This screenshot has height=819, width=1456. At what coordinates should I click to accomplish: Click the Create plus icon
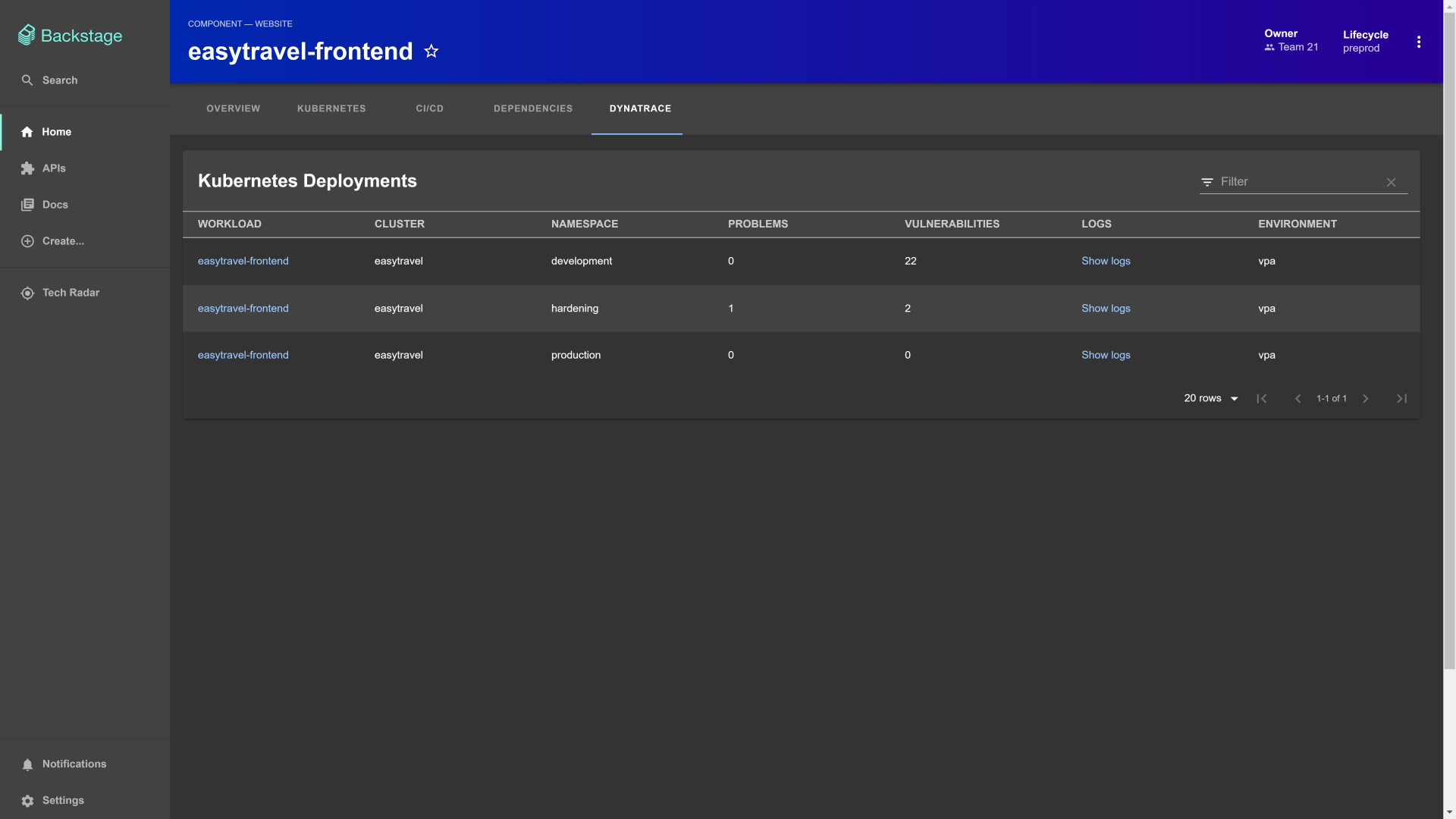(x=27, y=241)
